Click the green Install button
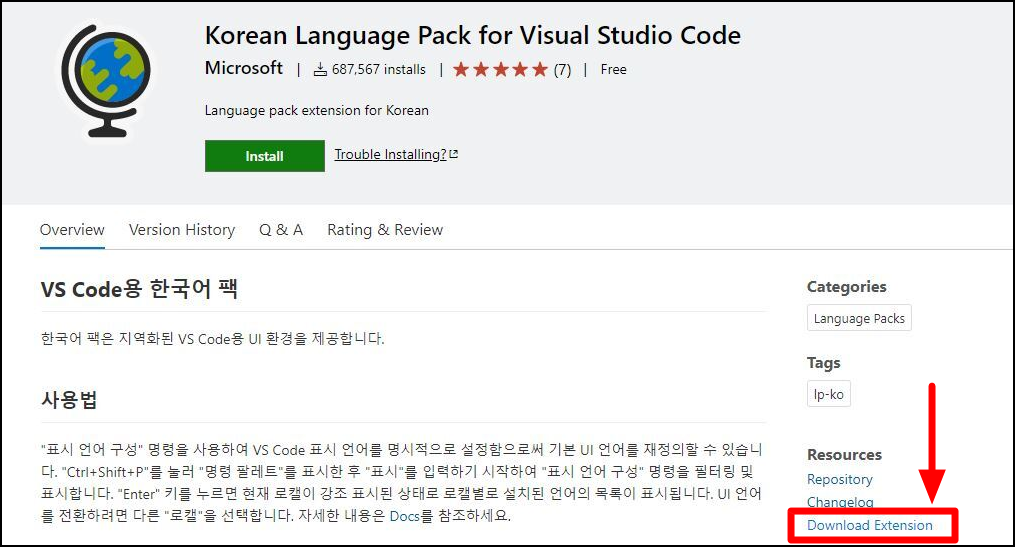The image size is (1015, 547). [x=265, y=156]
